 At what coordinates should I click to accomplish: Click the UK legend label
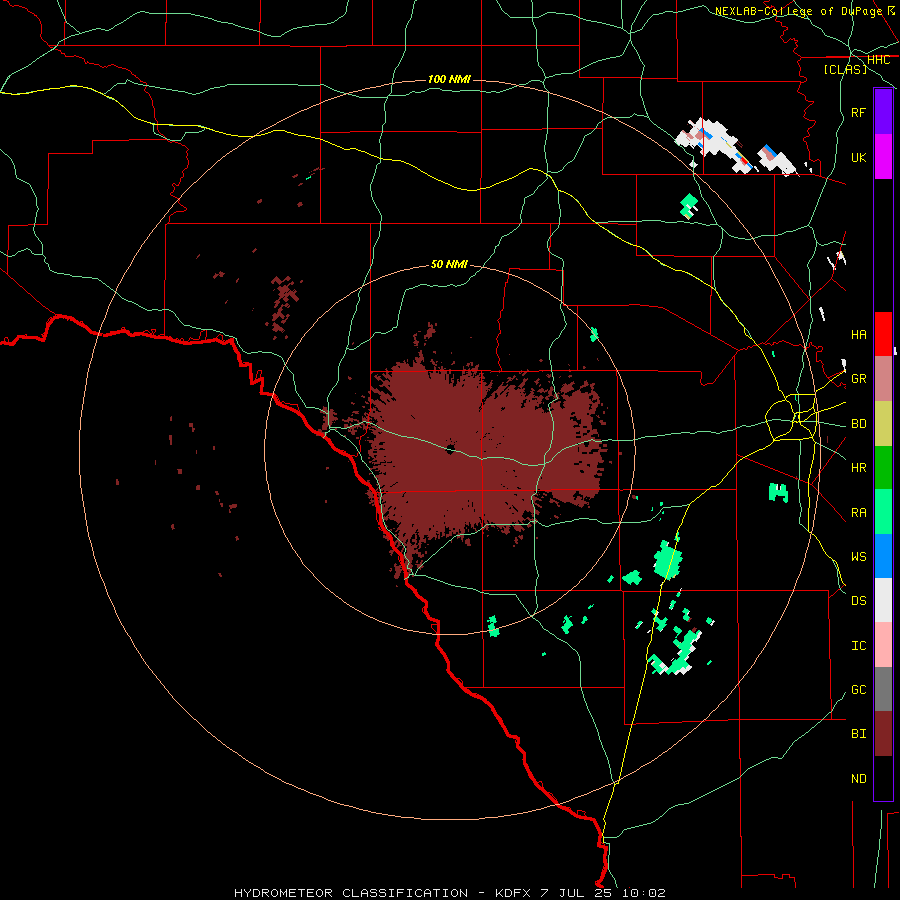859,157
